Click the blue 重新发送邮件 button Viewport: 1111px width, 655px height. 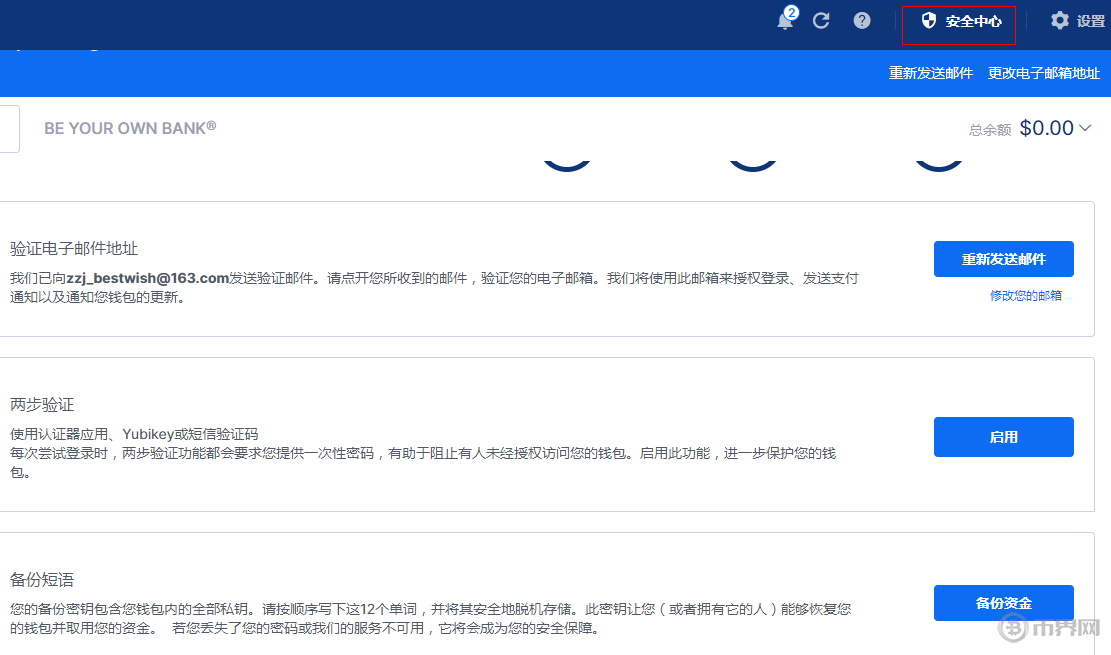coord(1003,258)
